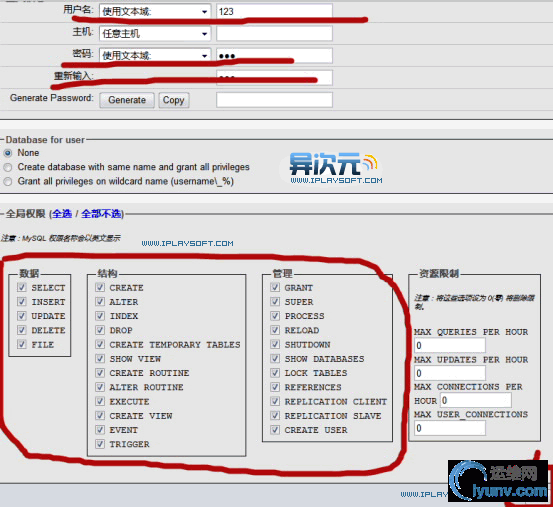Screen dimensions: 553x507
Task: Toggle the LOCK TABLES checkbox
Action: [275, 373]
